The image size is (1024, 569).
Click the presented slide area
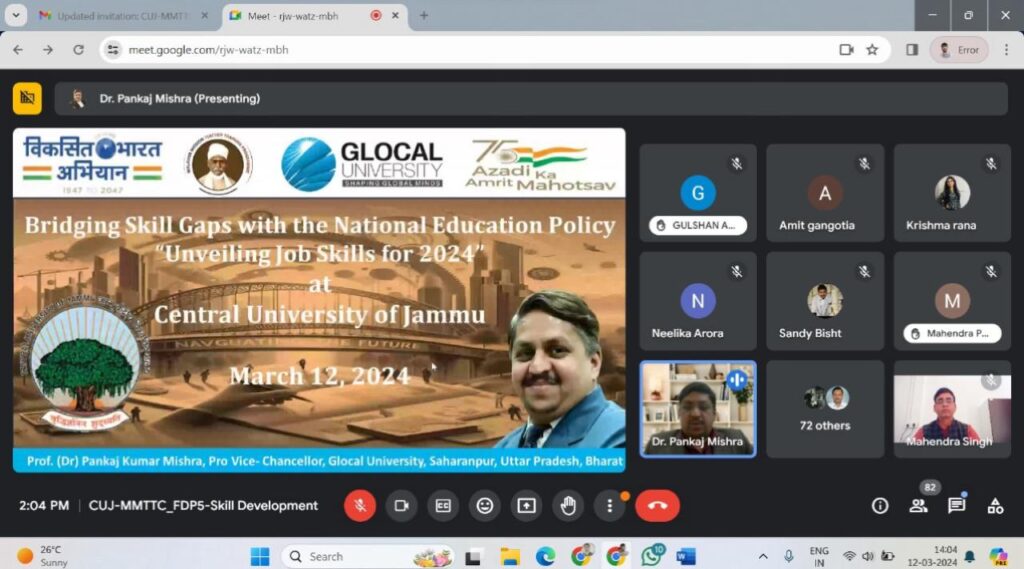point(319,300)
